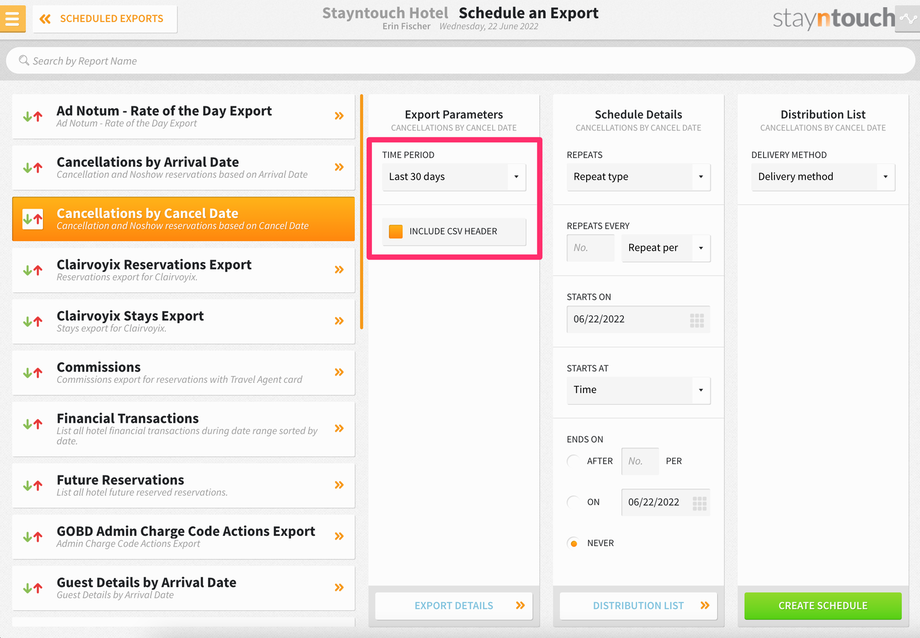Open Cancellations by Arrival Date export

183,167
